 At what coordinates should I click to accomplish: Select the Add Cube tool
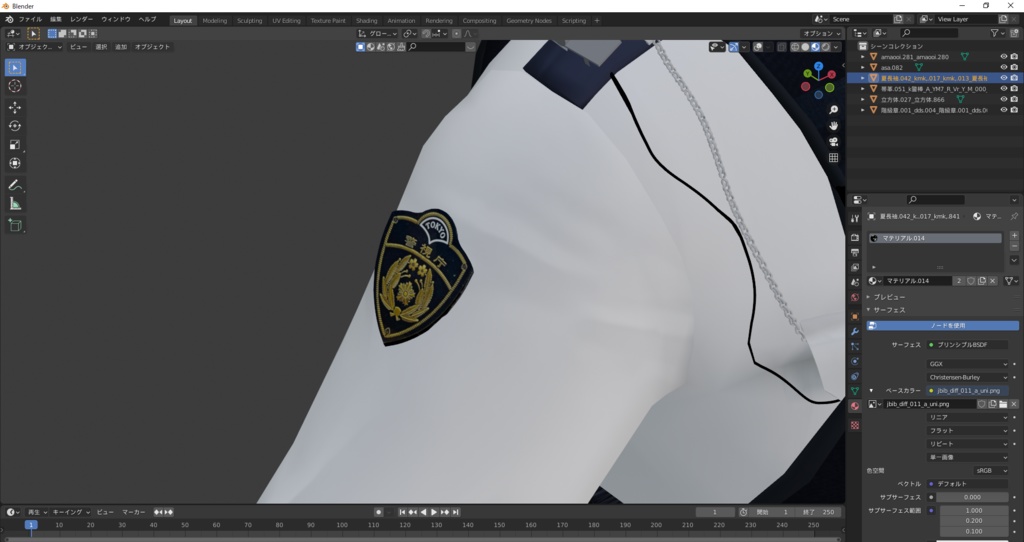coord(15,225)
